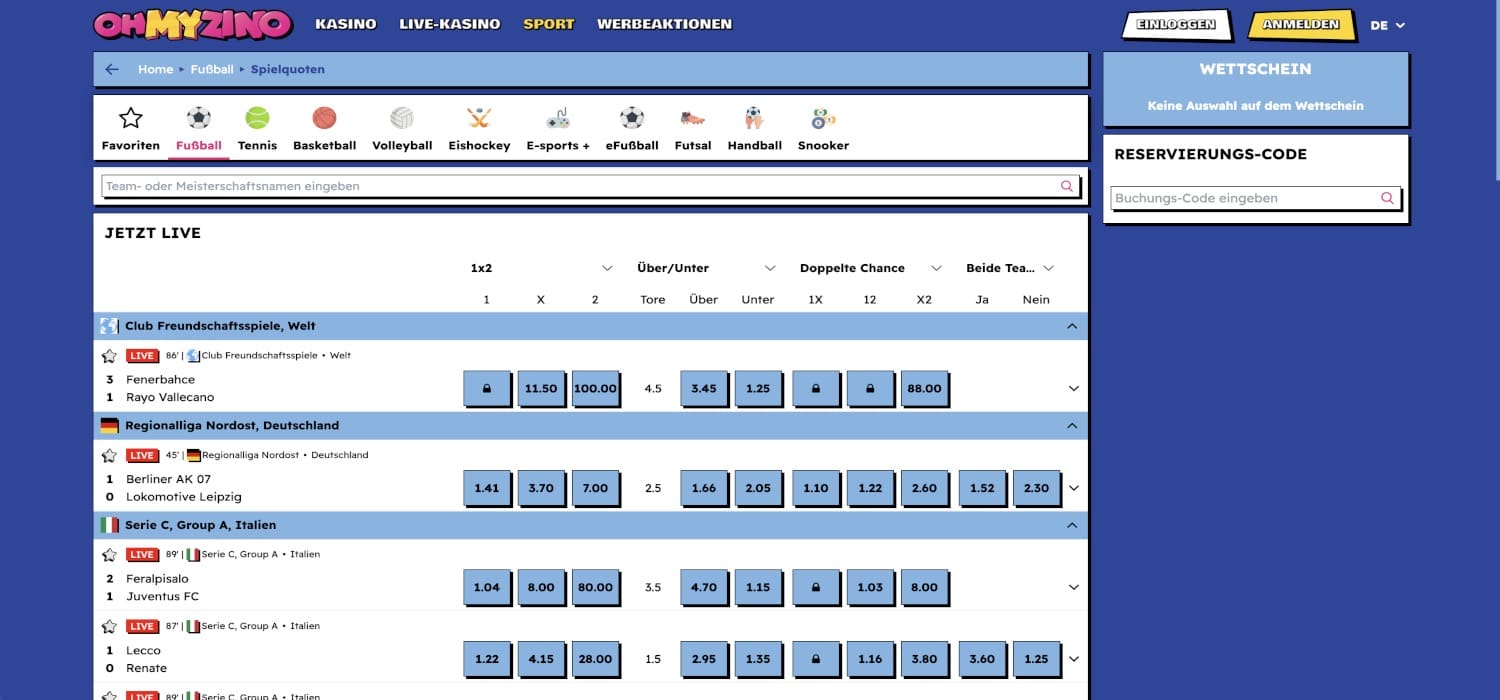Select the Volleyball sport category

pos(402,129)
